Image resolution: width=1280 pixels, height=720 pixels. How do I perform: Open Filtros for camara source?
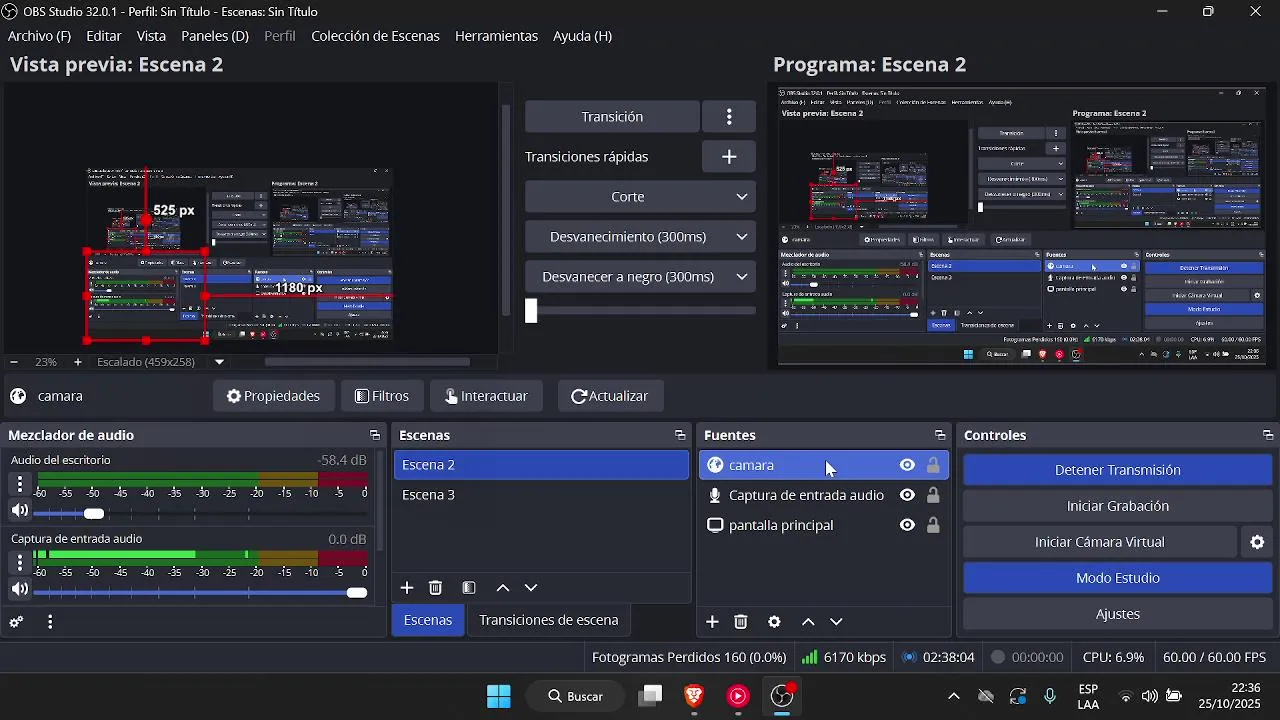[x=382, y=396]
